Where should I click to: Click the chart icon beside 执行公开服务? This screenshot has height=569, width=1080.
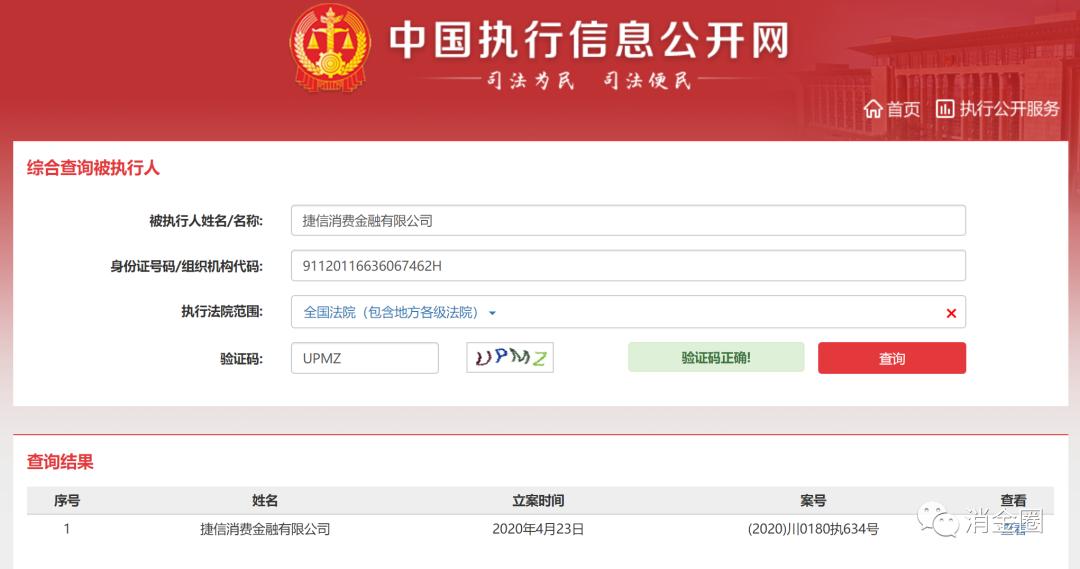coord(945,109)
